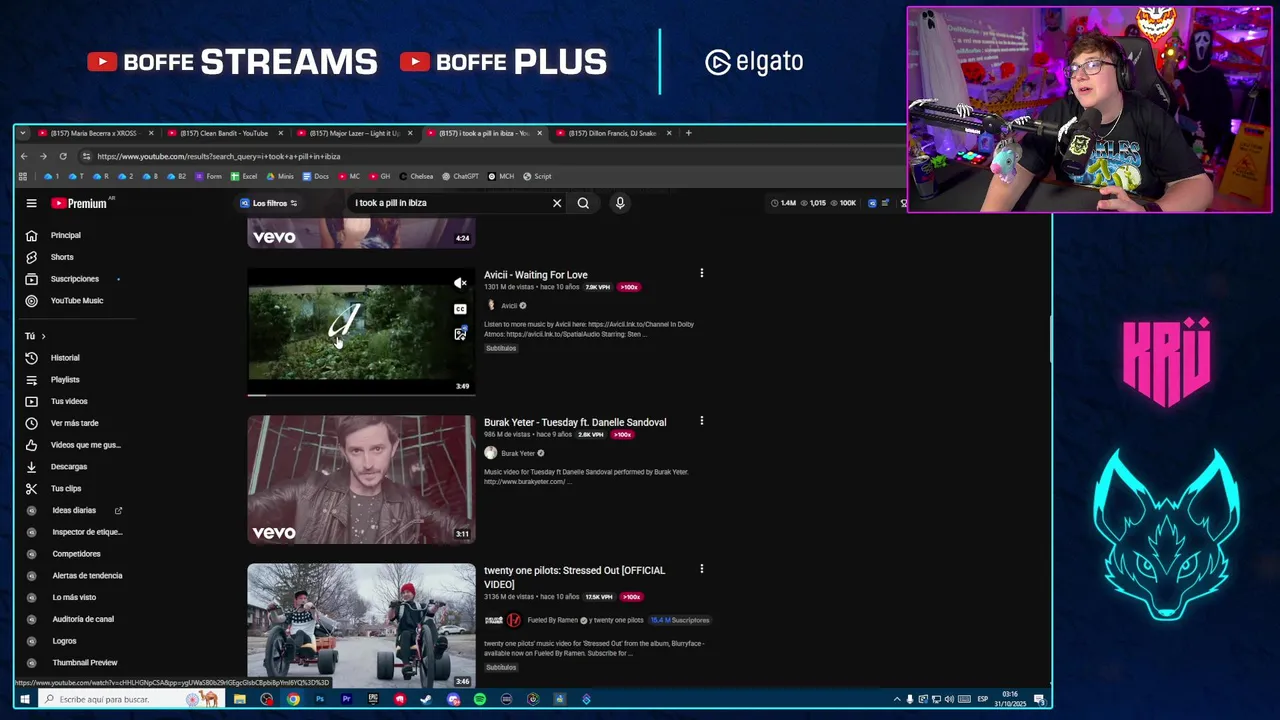This screenshot has height=720, width=1280.
Task: Open Steam from the Windows taskbar
Action: click(x=426, y=699)
